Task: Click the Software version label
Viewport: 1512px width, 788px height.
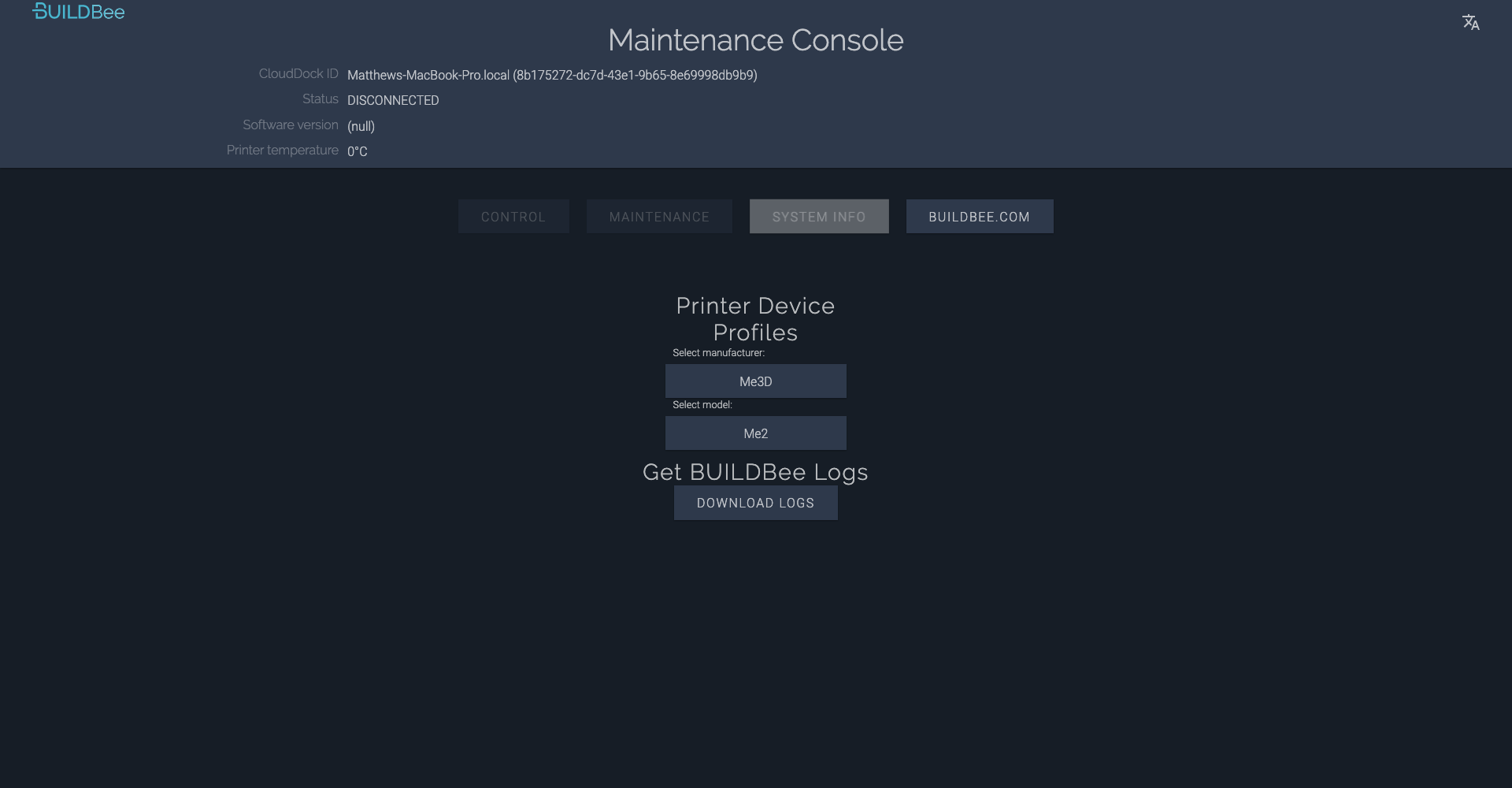Action: click(291, 125)
